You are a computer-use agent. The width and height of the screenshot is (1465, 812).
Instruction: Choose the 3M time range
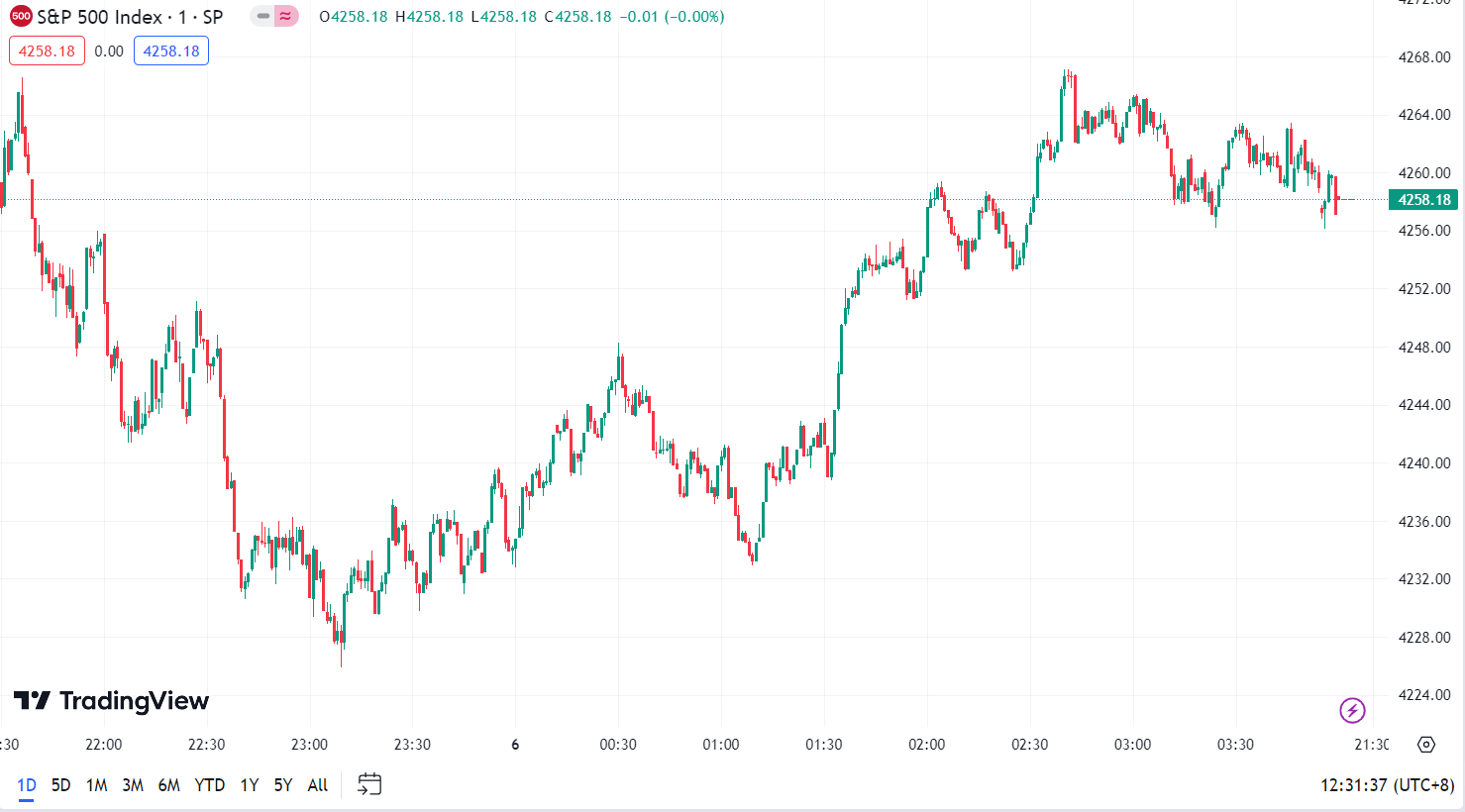coord(133,785)
